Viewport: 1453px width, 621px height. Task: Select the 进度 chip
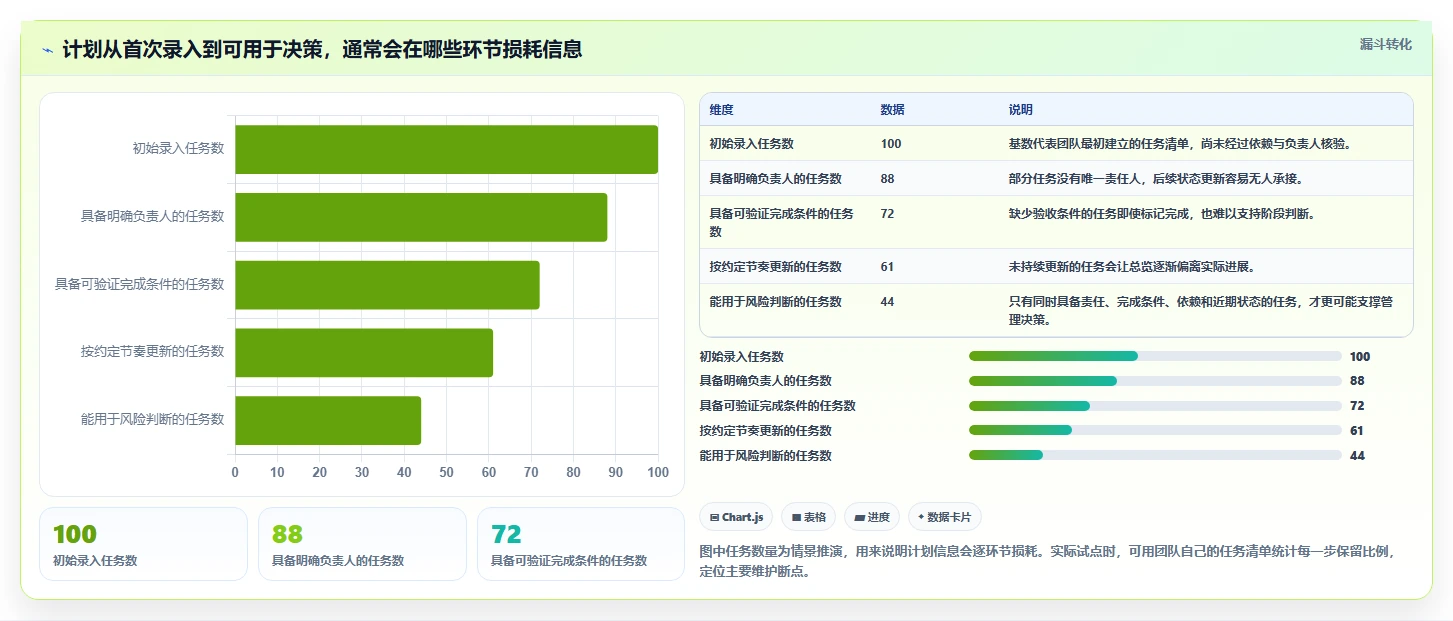[872, 517]
